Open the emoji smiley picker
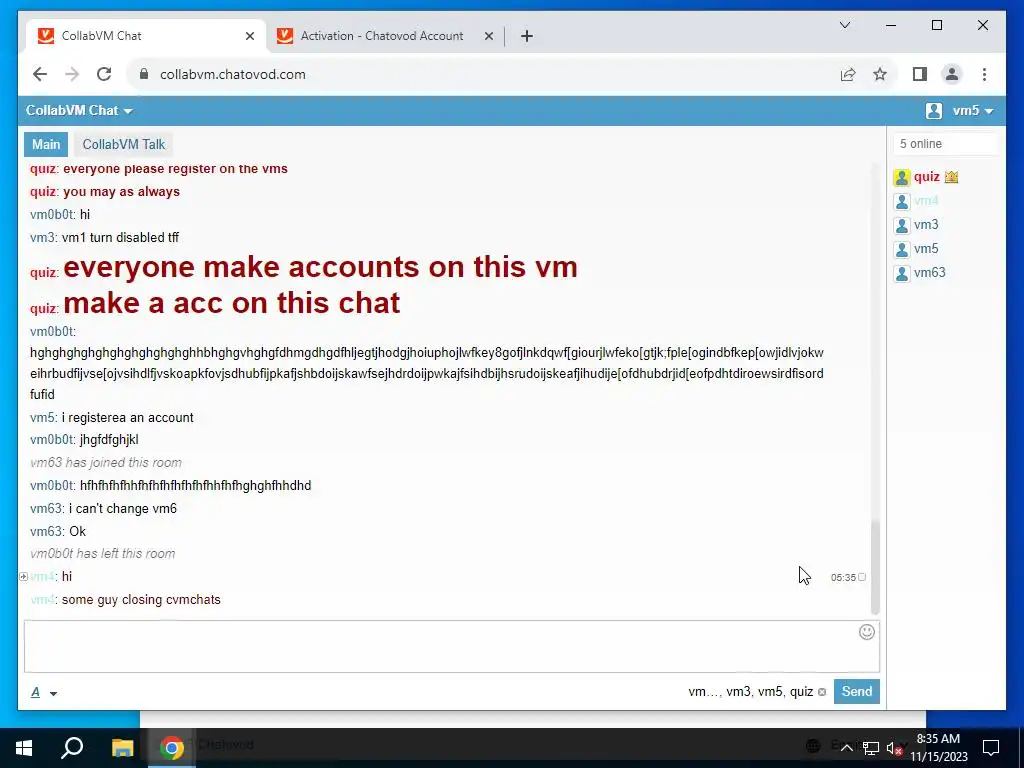The width and height of the screenshot is (1024, 768). click(x=866, y=632)
